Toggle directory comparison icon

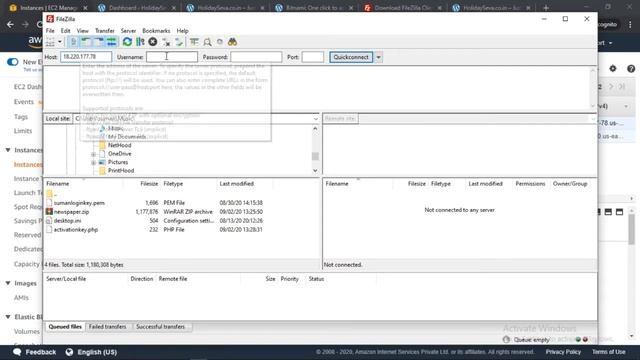[x=207, y=42]
